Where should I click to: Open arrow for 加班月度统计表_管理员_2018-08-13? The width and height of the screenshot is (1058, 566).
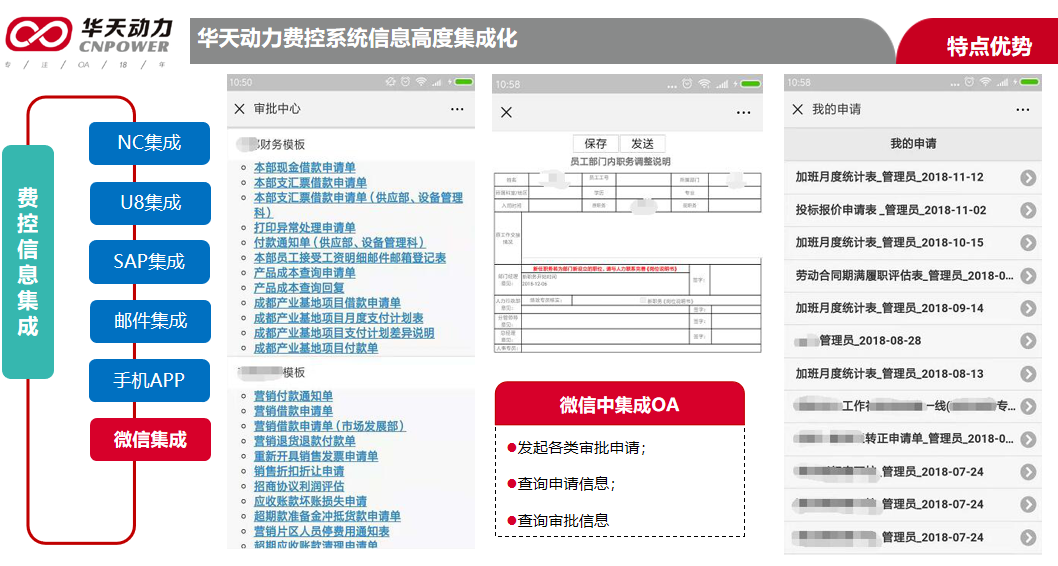[1028, 374]
